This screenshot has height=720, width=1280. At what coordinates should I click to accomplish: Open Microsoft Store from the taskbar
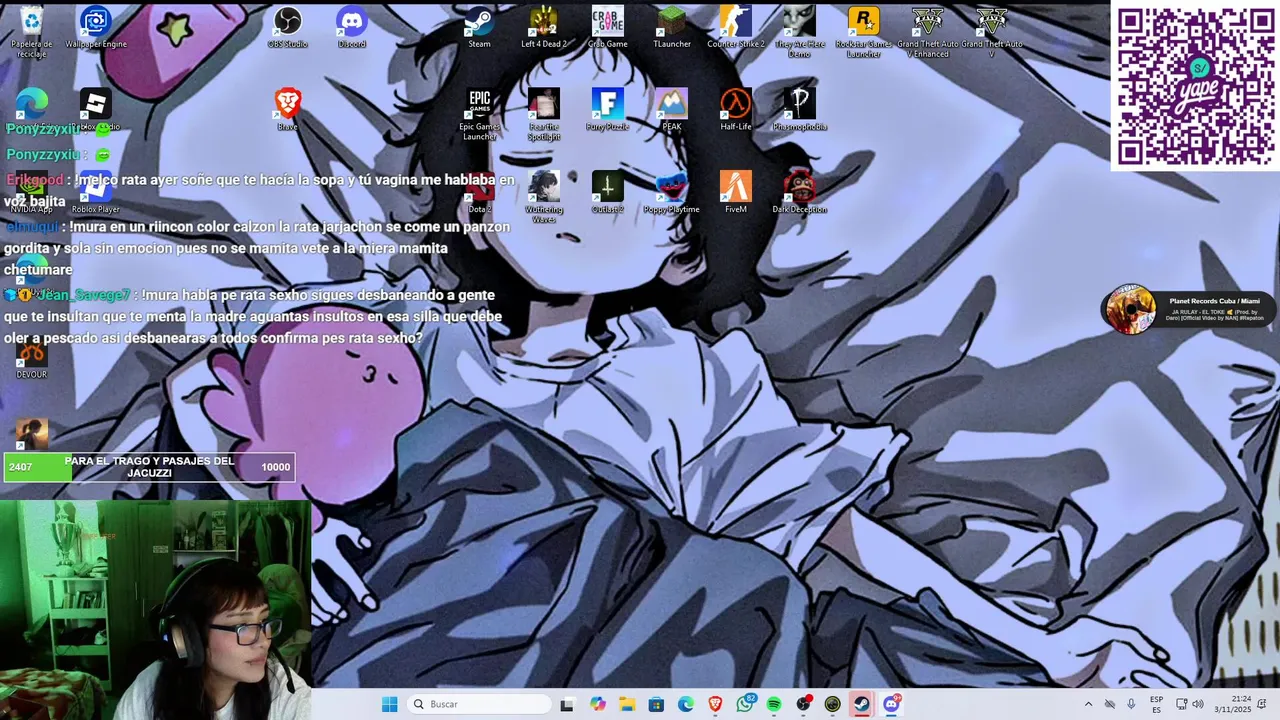pos(656,704)
